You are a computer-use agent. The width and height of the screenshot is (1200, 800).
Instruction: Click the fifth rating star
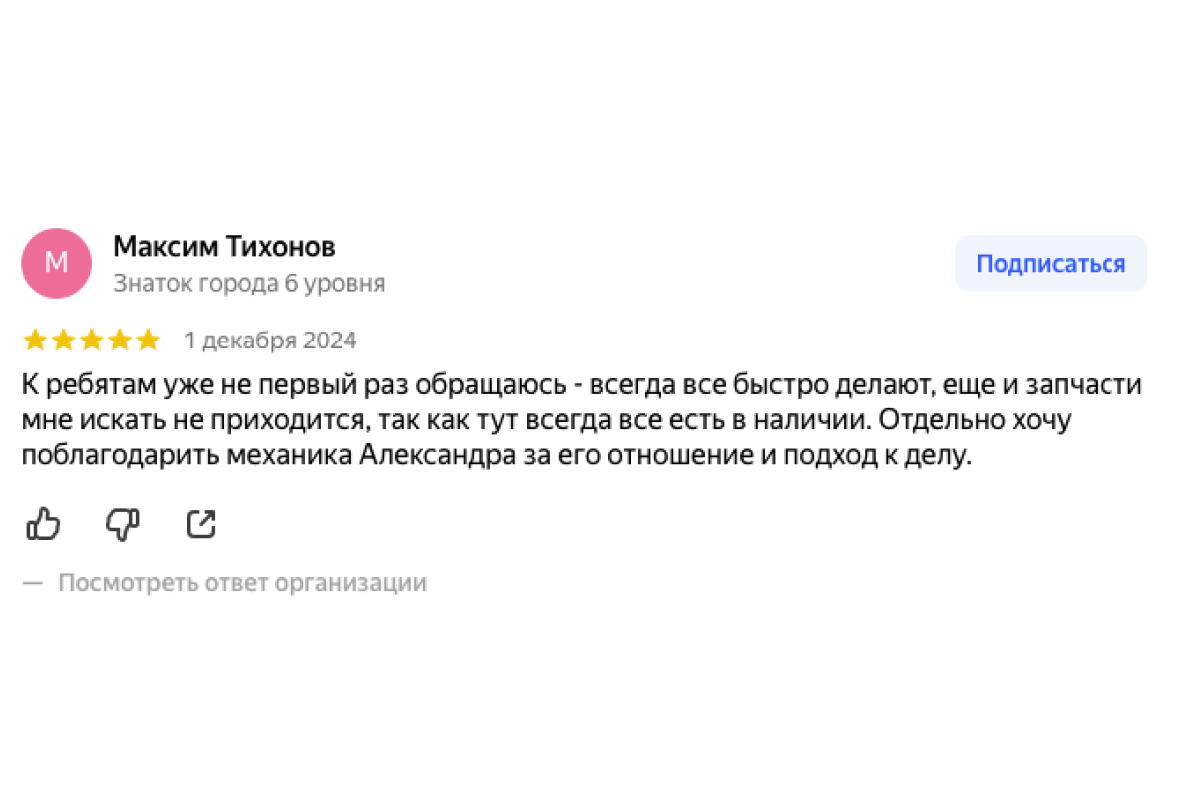pyautogui.click(x=147, y=341)
